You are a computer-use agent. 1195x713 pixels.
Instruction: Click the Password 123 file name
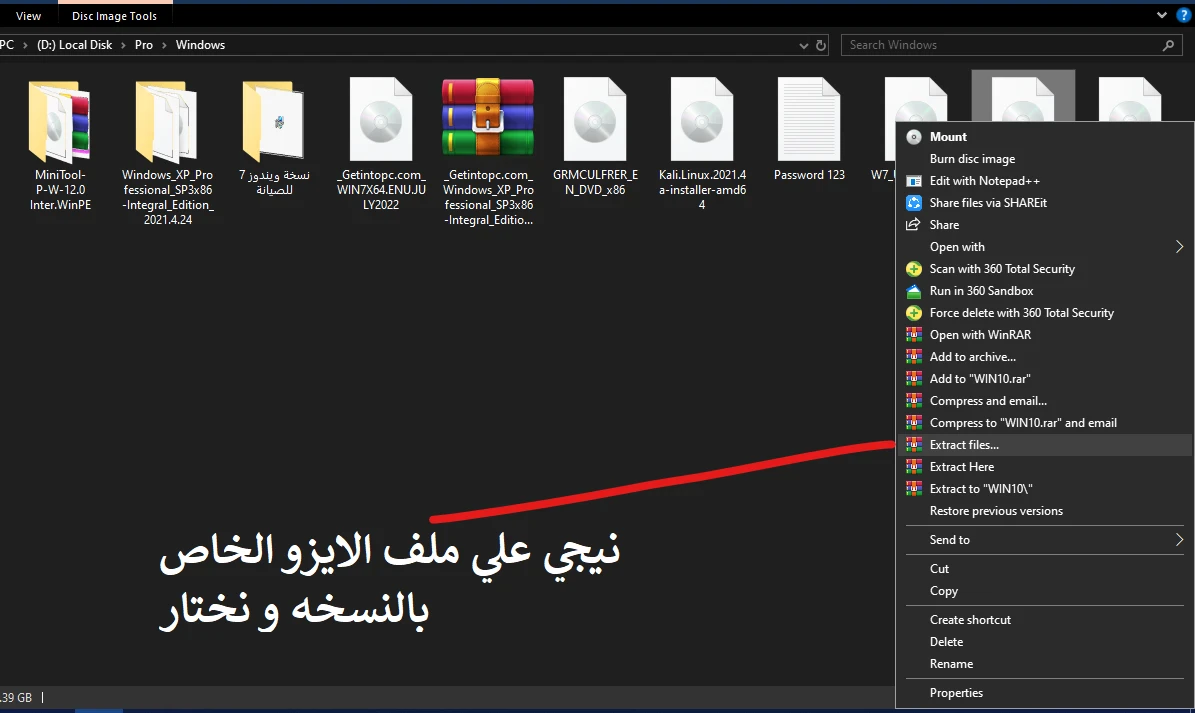pos(809,175)
